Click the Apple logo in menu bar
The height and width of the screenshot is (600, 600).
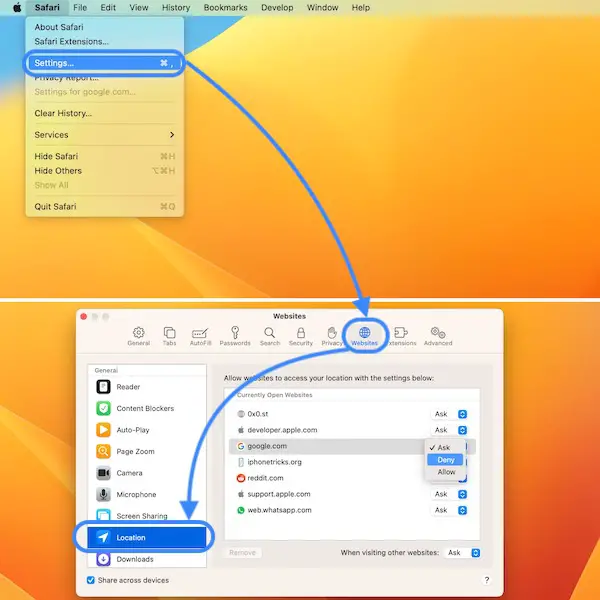[17, 8]
